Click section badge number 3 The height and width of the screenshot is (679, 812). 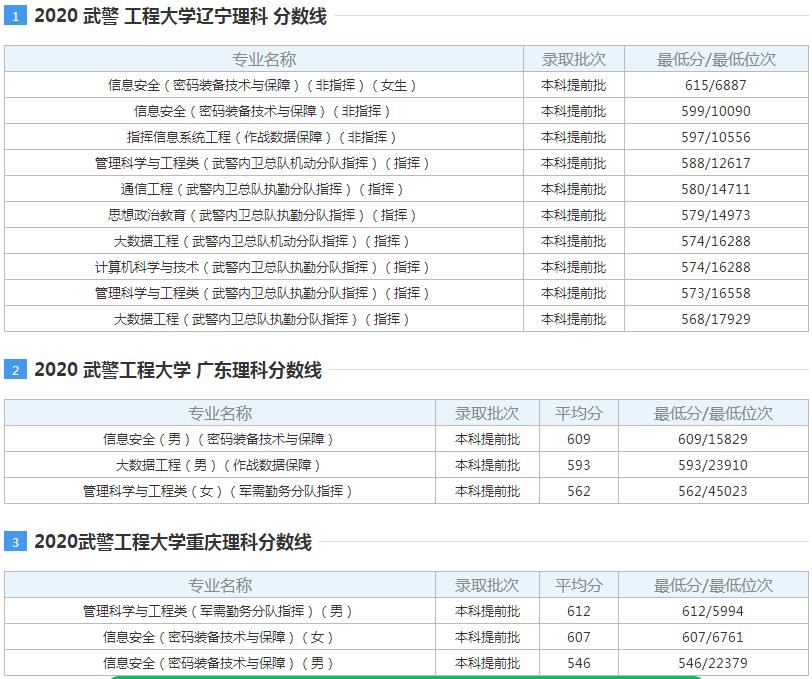click(x=15, y=542)
